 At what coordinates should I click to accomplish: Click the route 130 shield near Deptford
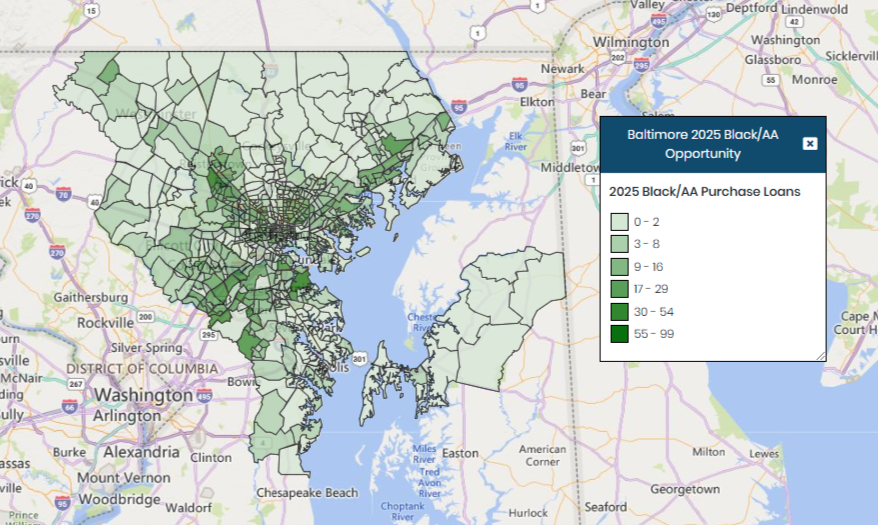pyautogui.click(x=713, y=14)
